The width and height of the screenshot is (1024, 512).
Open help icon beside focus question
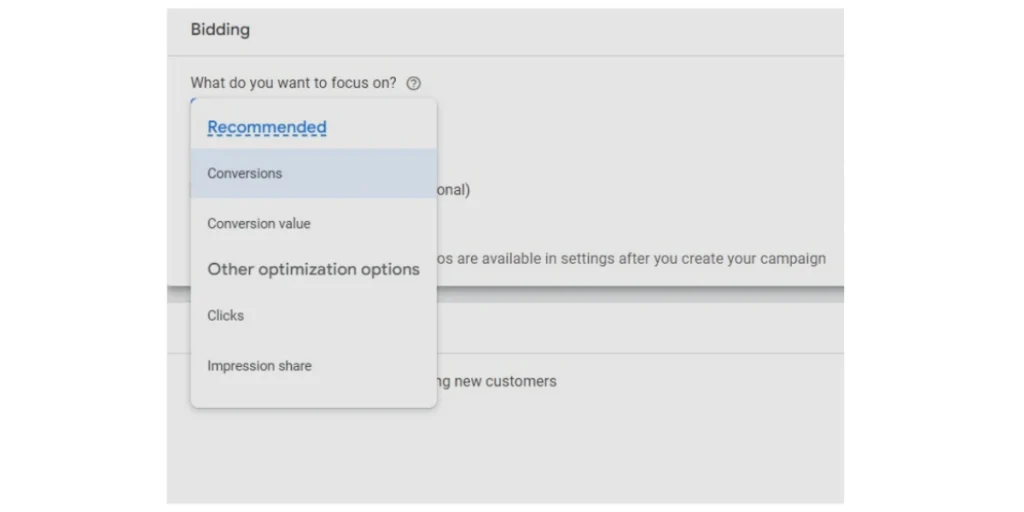(413, 84)
